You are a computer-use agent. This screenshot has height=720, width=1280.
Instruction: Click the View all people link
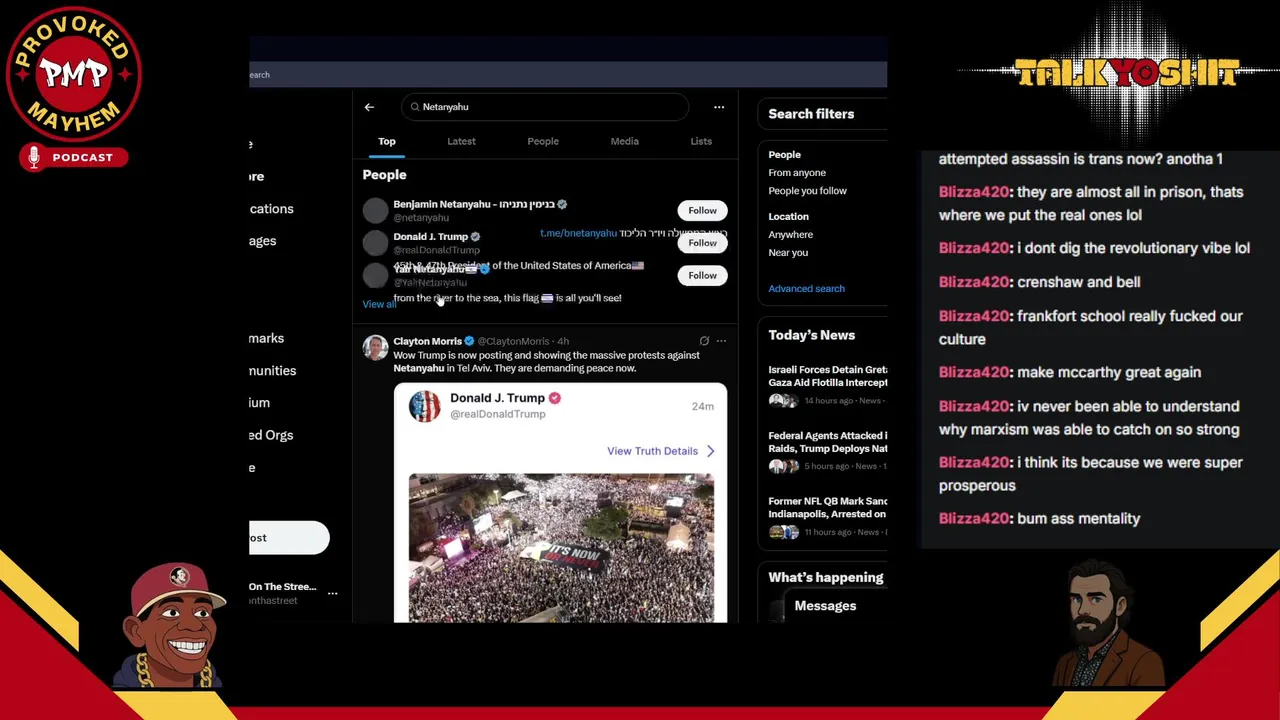point(379,304)
